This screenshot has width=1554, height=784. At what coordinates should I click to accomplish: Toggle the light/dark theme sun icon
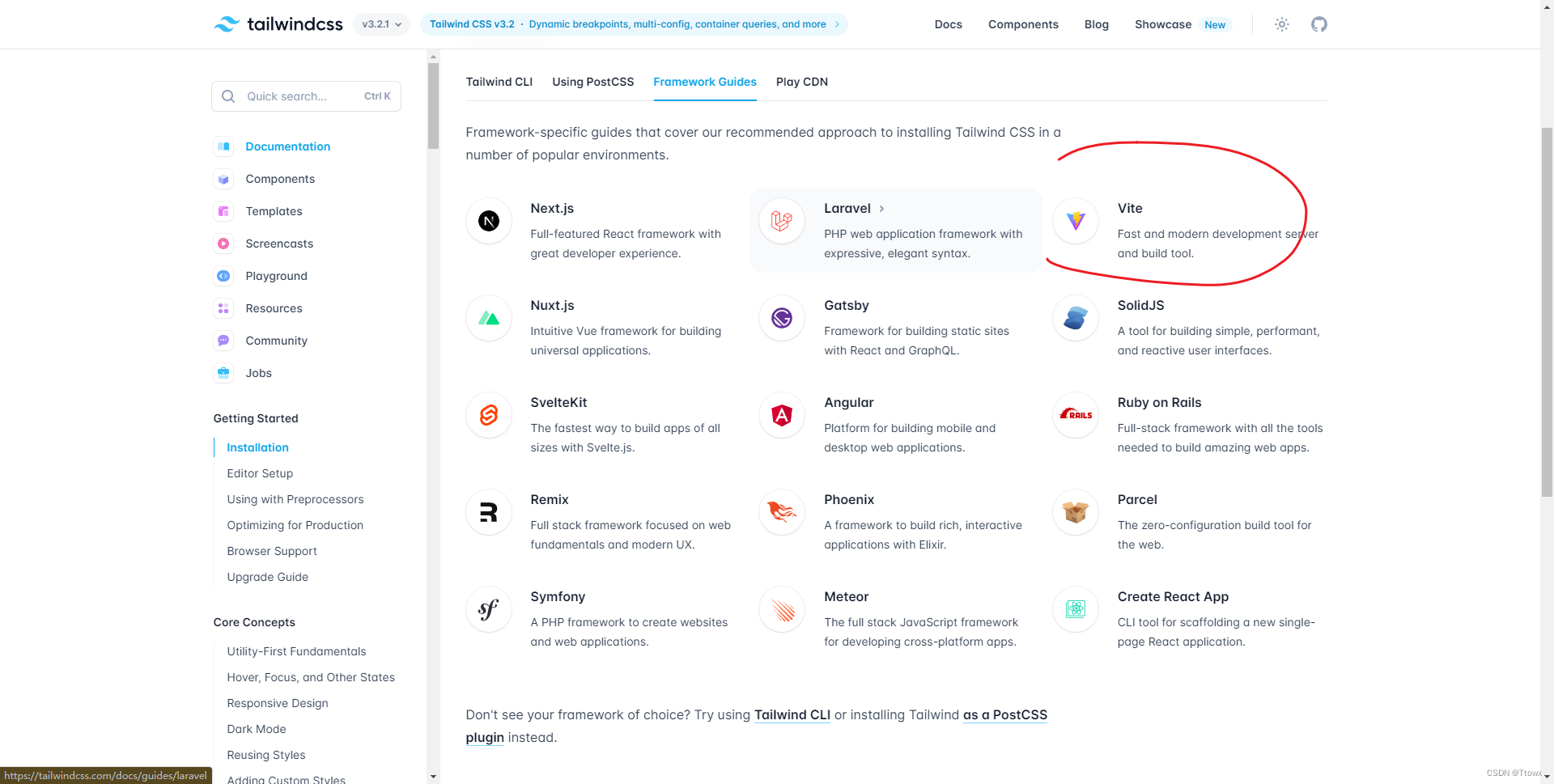(x=1281, y=24)
